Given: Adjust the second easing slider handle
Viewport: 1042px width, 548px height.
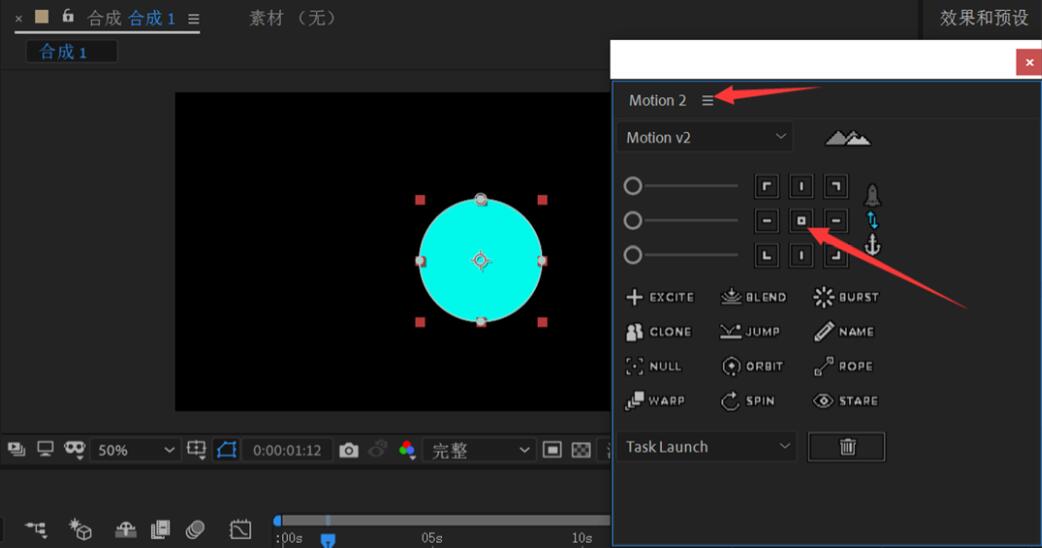Looking at the screenshot, I should [633, 221].
